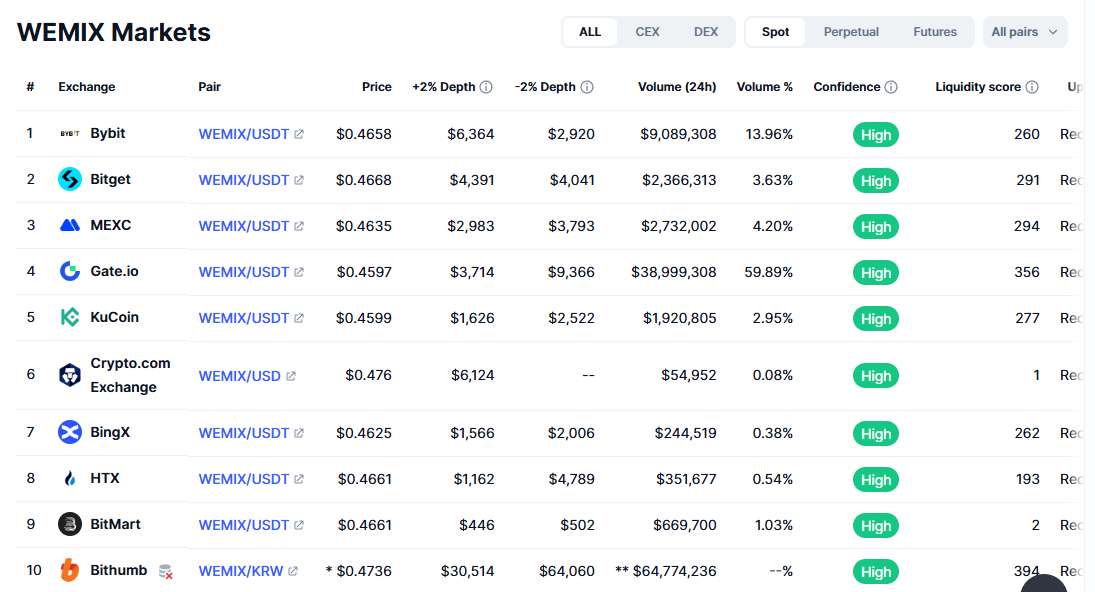Click the High badge in BitMart row
Viewport: 1095px width, 592px height.
coord(876,526)
